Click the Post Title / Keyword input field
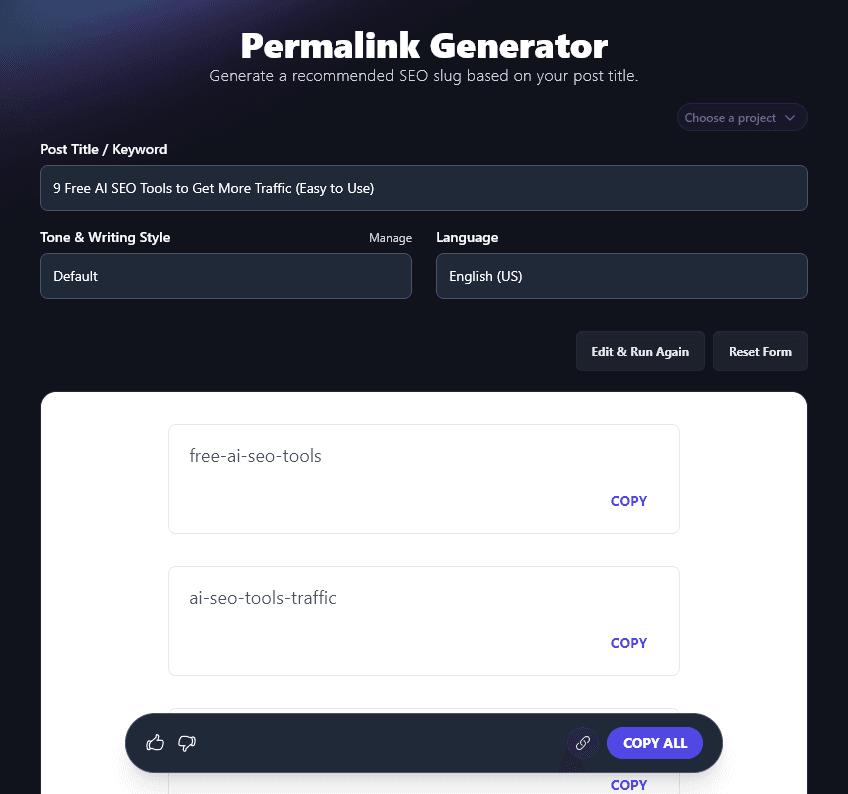The width and height of the screenshot is (848, 794). (x=423, y=187)
